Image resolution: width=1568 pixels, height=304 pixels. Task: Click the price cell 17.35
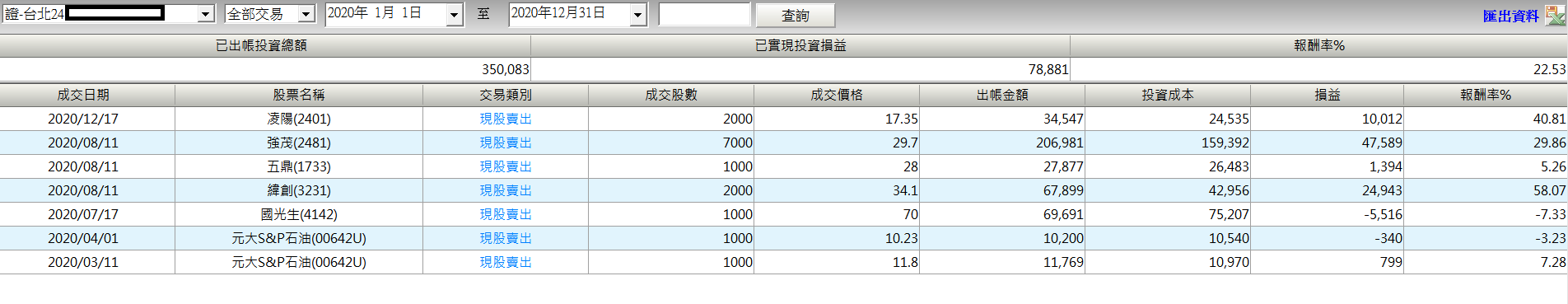[837, 119]
